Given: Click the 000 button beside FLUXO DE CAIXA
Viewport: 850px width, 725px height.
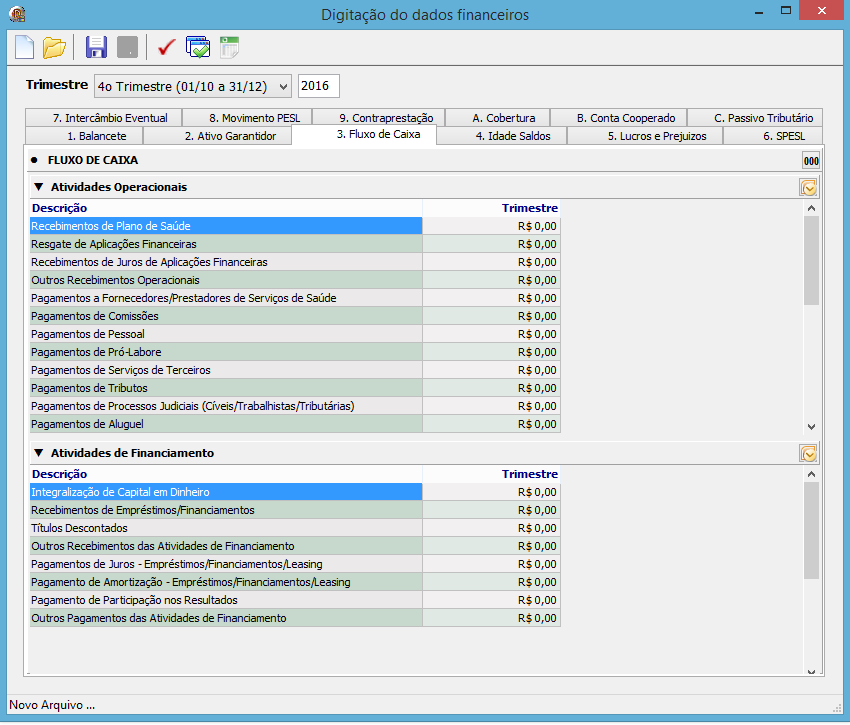Looking at the screenshot, I should (811, 161).
